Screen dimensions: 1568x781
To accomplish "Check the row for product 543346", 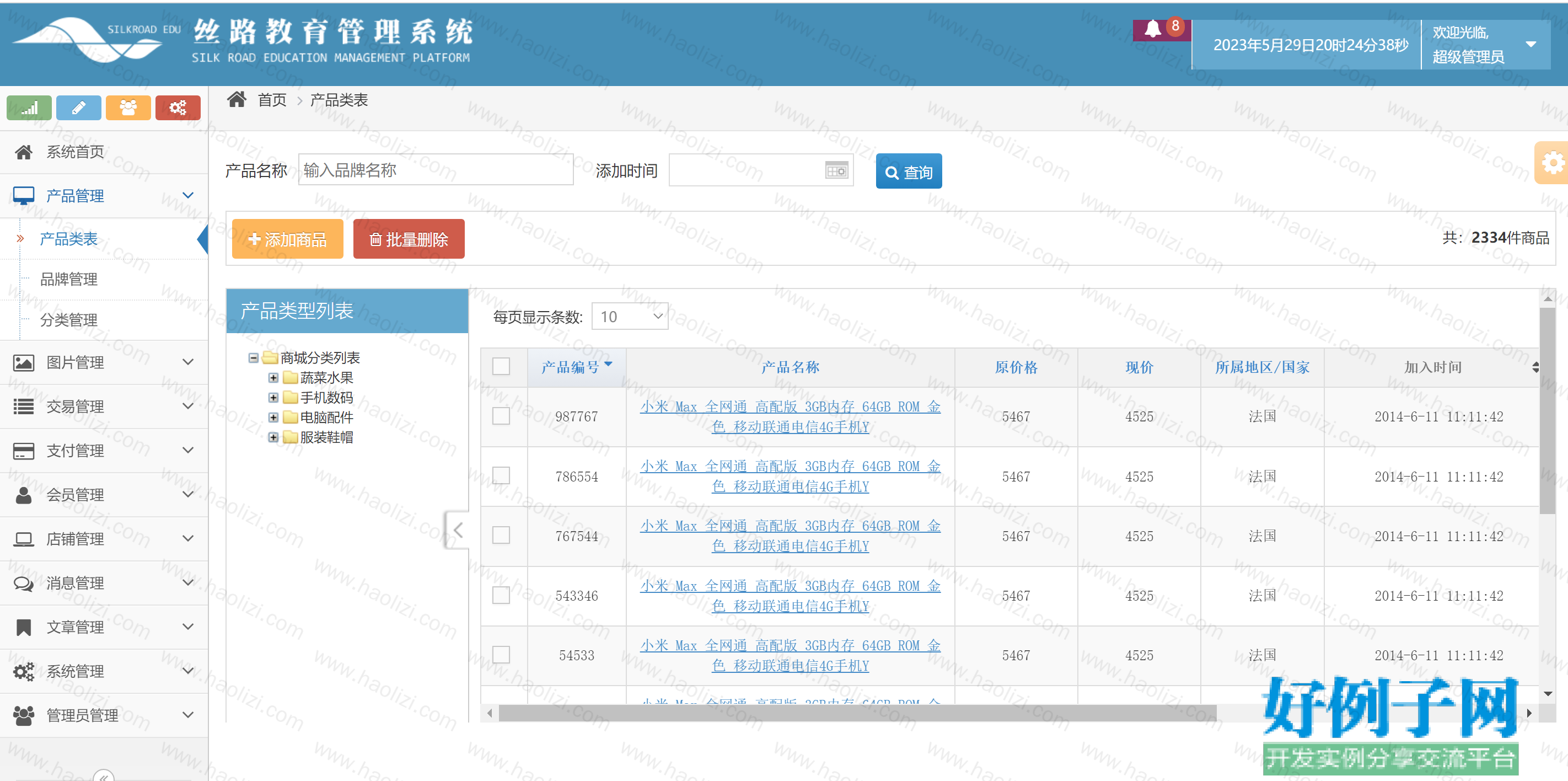I will (501, 595).
